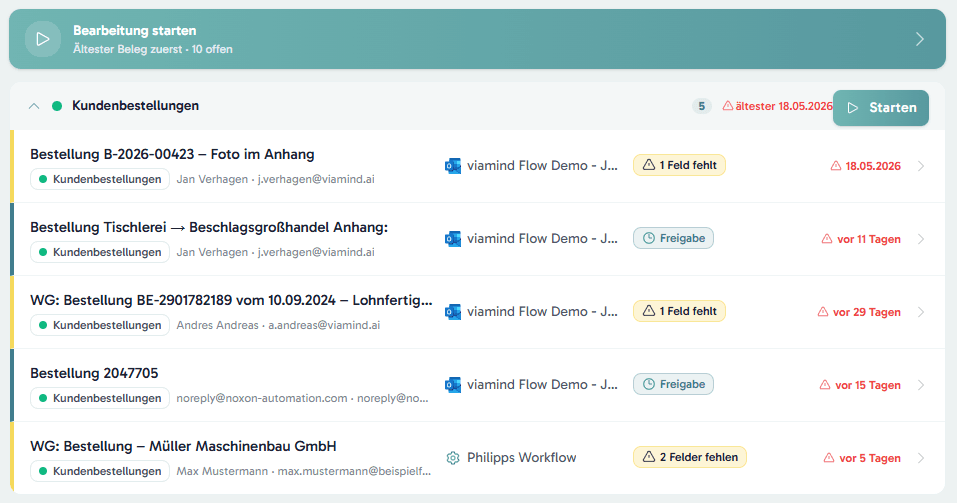
Task: Click Kundenbestellungen tag in BE-2901782189 row
Action: (x=100, y=325)
